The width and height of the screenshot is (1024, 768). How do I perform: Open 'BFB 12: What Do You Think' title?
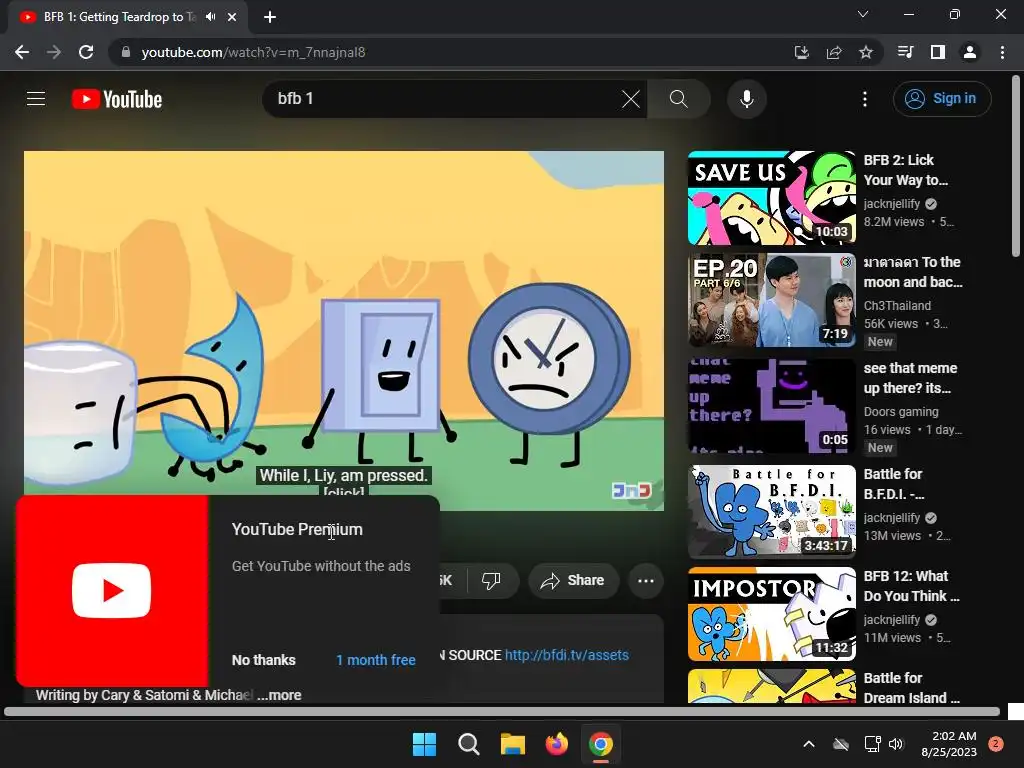pyautogui.click(x=911, y=586)
